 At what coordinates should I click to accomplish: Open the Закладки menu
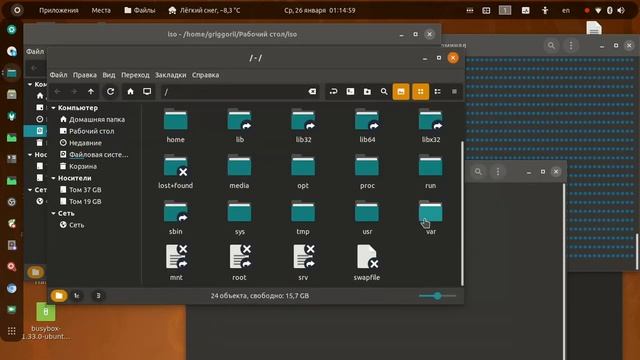point(171,75)
